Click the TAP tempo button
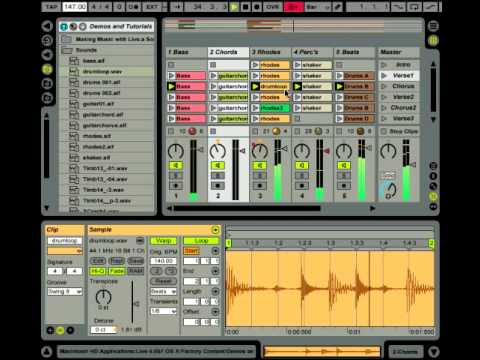This screenshot has height=360, width=480. (x=51, y=7)
